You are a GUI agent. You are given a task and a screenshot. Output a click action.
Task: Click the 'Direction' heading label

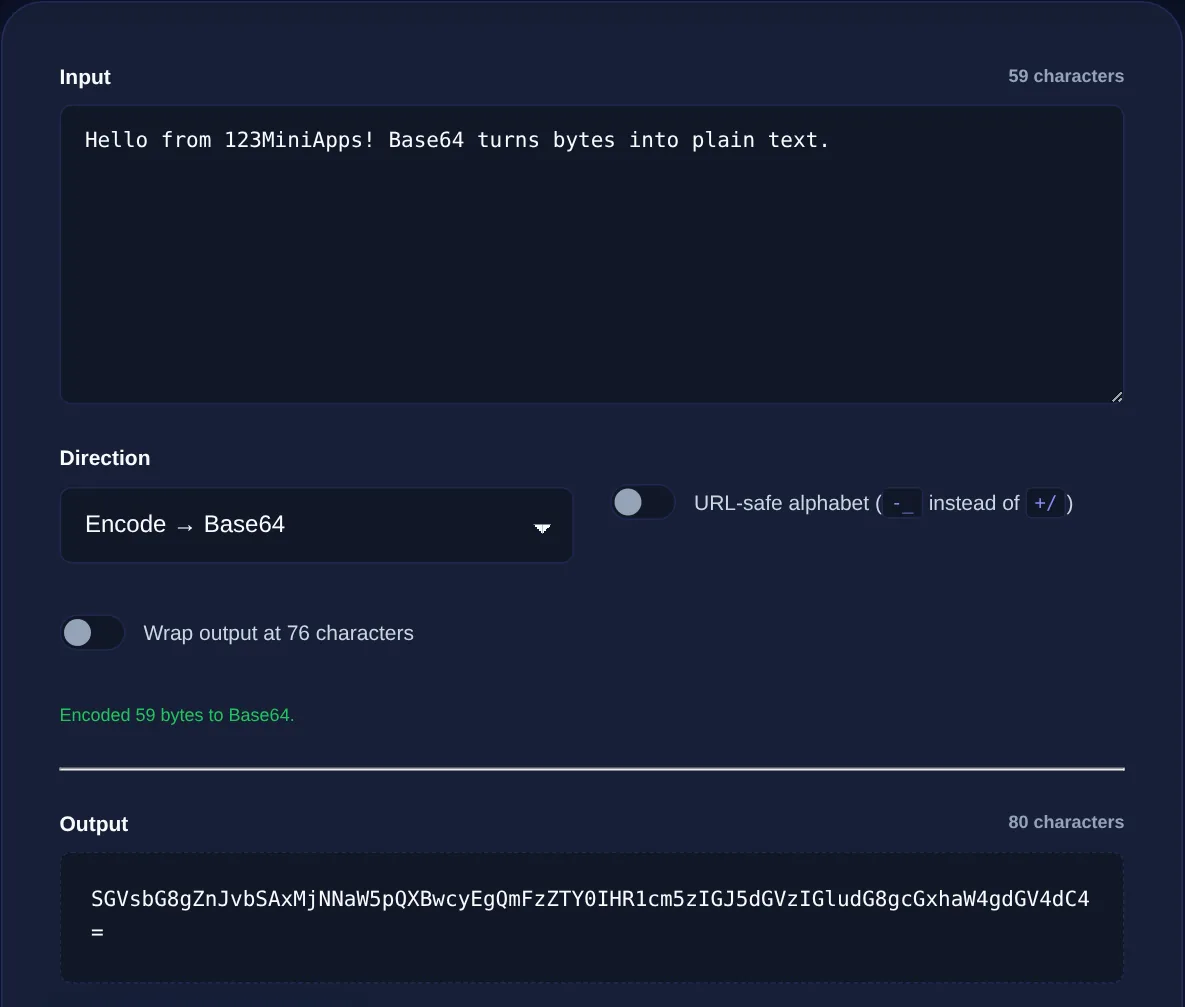tap(105, 458)
